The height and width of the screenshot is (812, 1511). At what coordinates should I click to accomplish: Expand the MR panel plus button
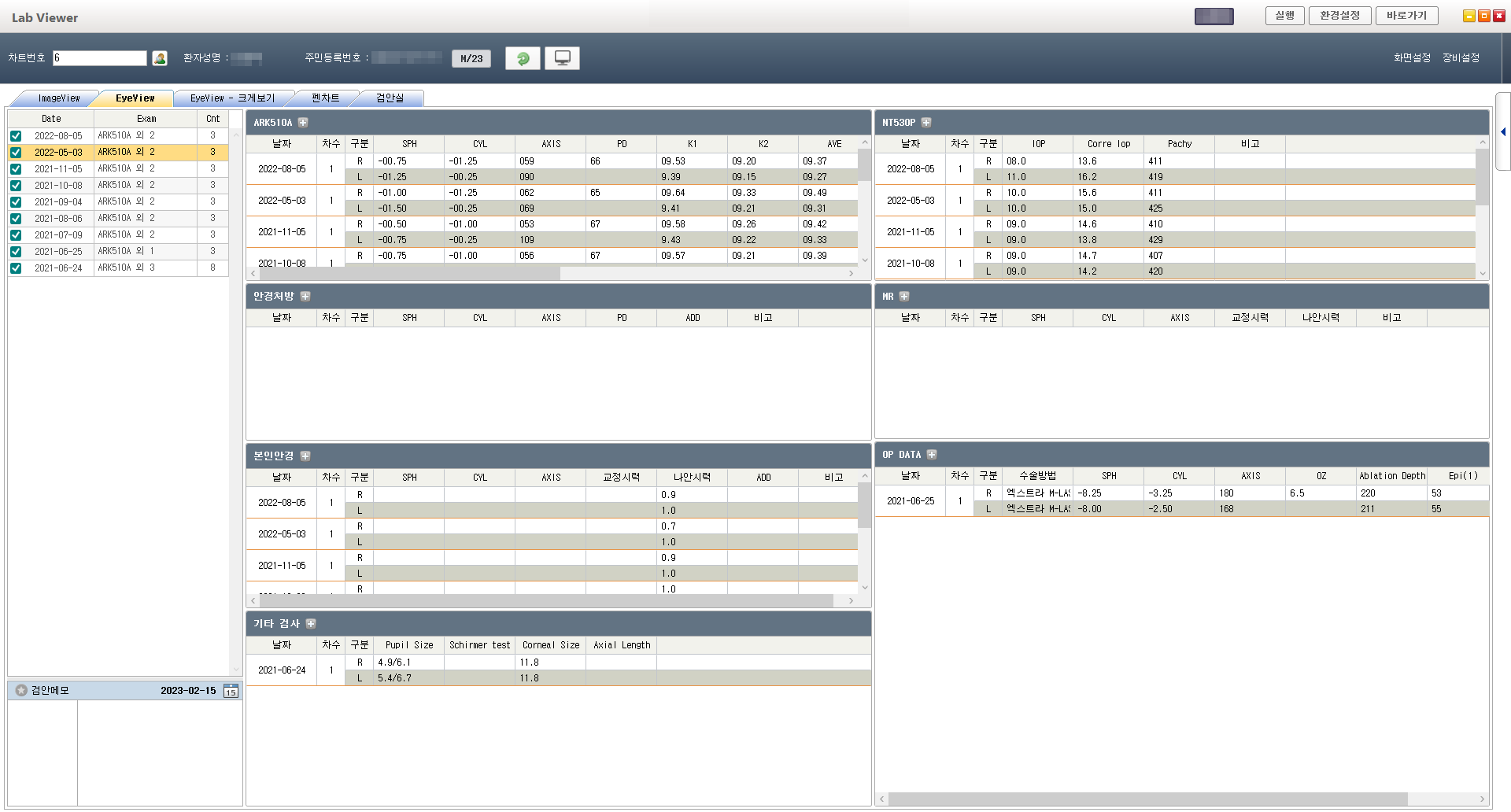coord(904,297)
